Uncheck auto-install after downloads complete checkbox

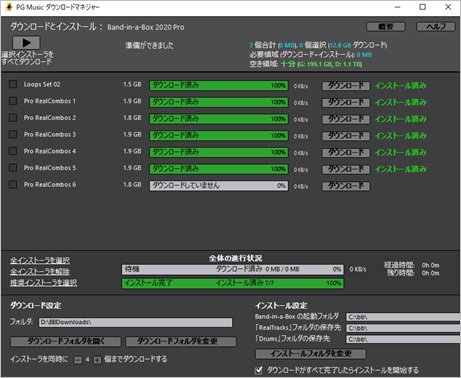(259, 370)
